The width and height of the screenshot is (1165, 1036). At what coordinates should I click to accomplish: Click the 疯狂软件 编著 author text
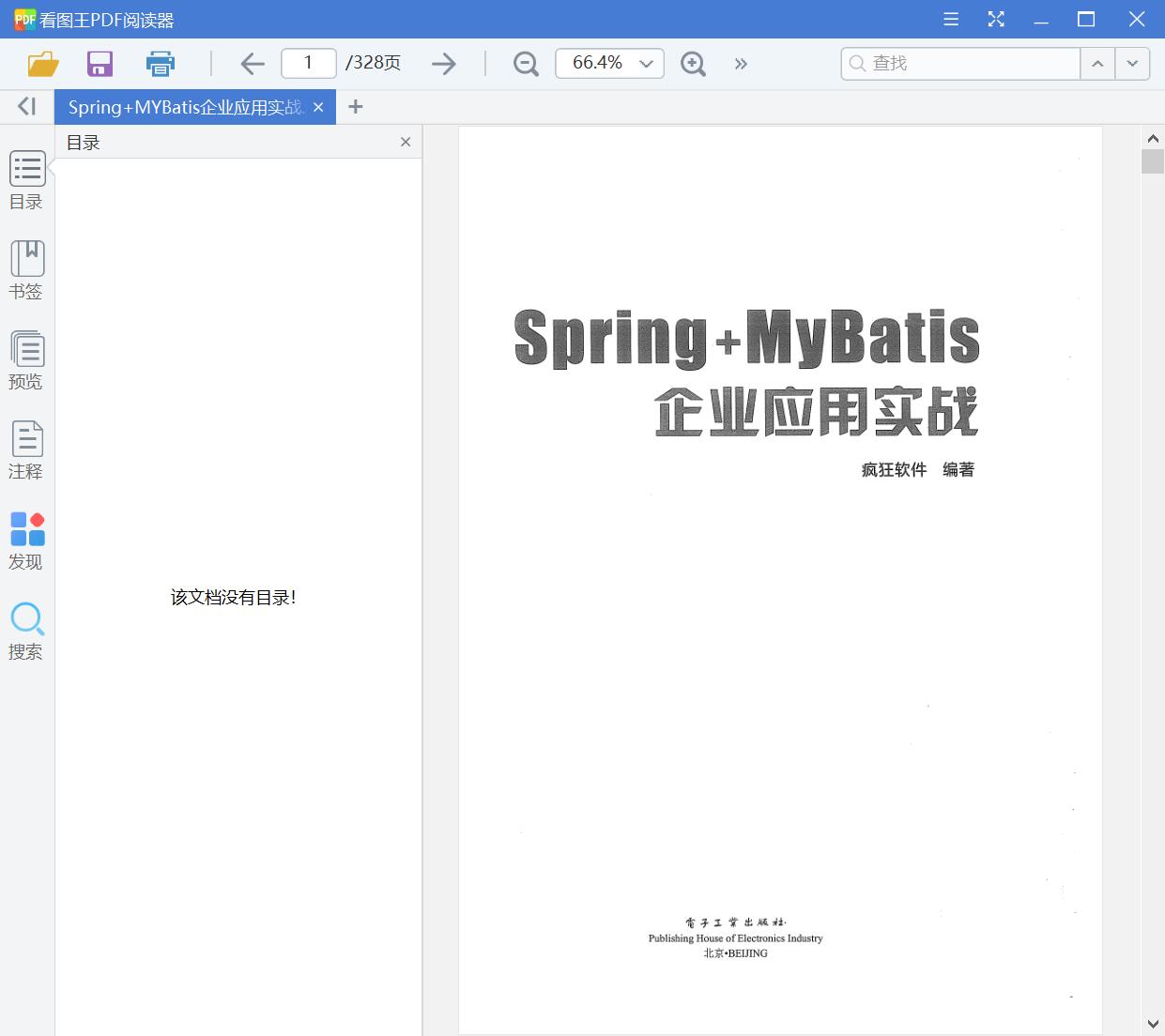pyautogui.click(x=918, y=469)
